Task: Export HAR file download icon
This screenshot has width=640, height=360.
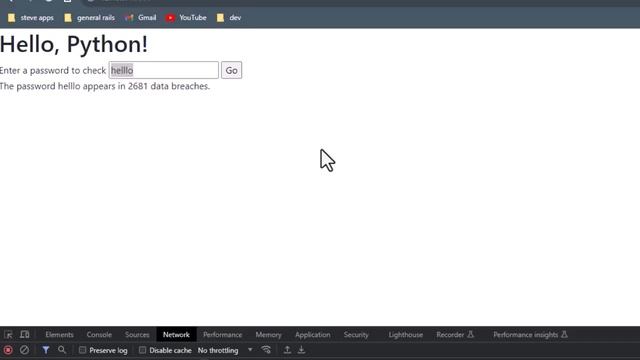Action: 301,350
